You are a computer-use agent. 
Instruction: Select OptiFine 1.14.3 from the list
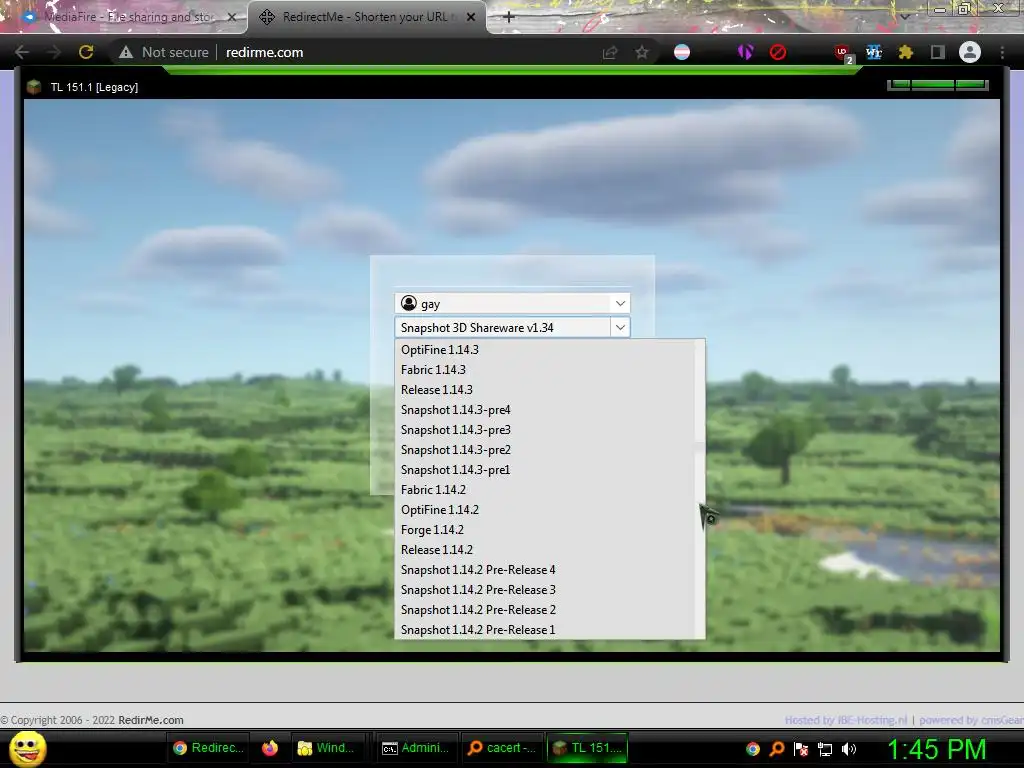pyautogui.click(x=545, y=349)
